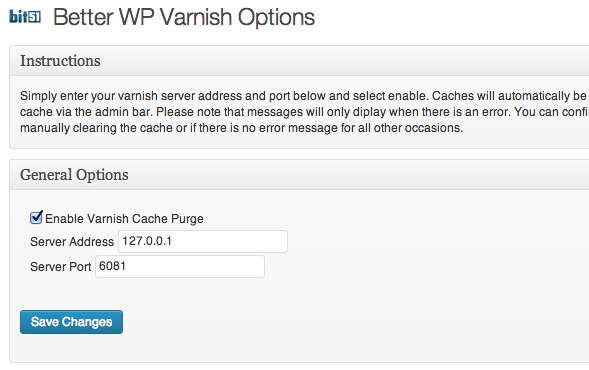
Task: Place cursor on the 6081 port value
Action: (x=112, y=266)
